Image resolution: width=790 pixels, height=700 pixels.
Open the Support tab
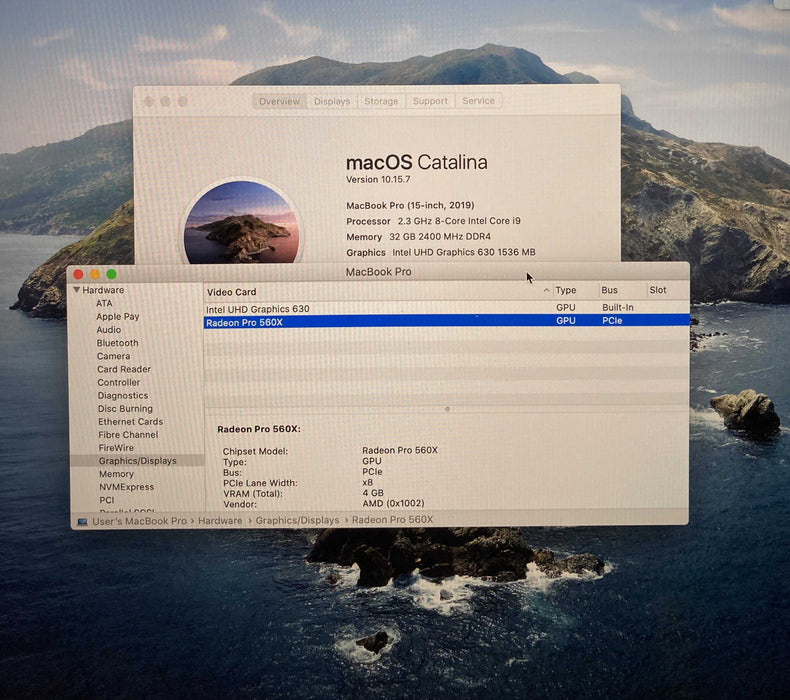pos(430,101)
